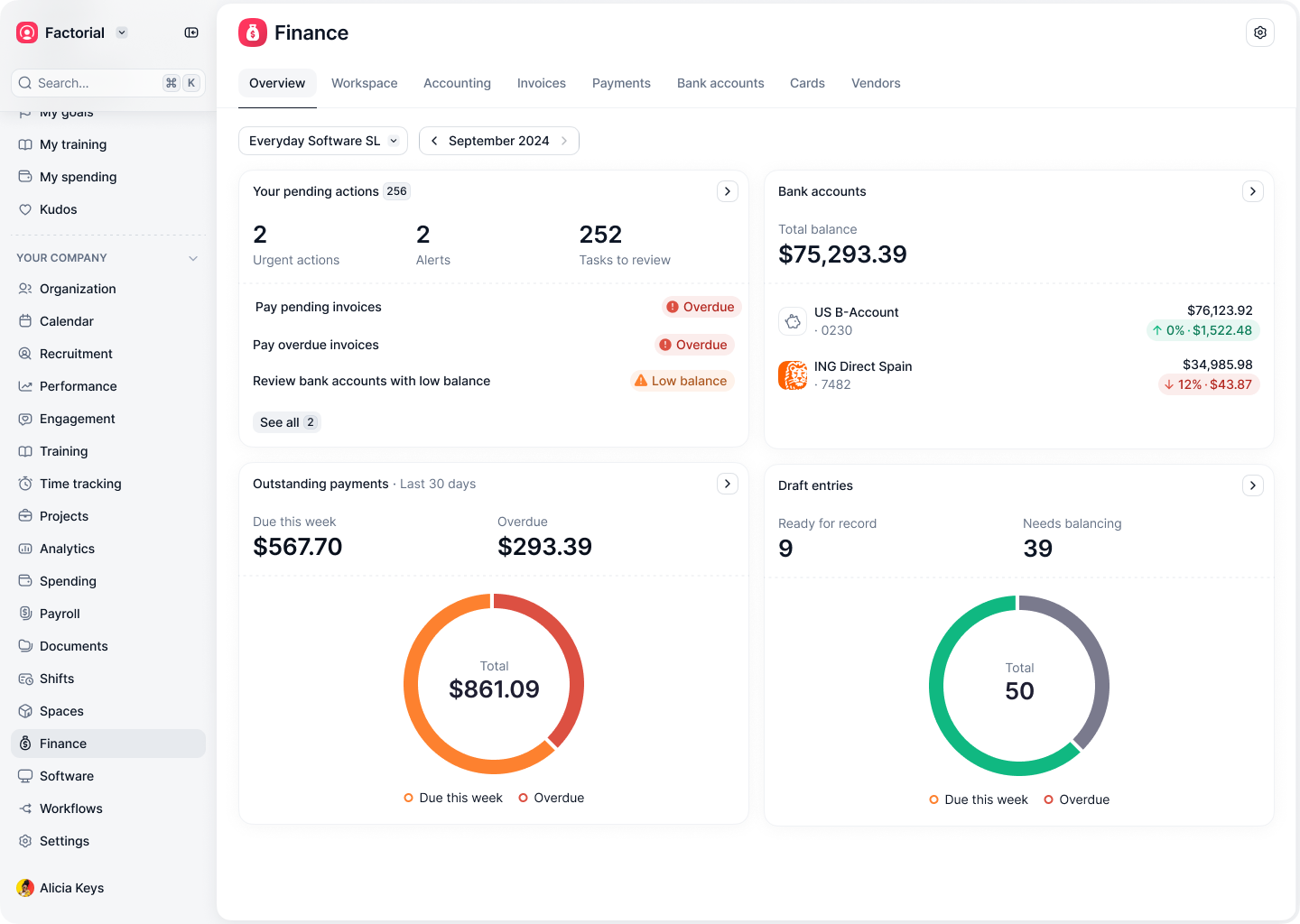Go to previous month from September 2024
The image size is (1300, 924).
point(434,141)
